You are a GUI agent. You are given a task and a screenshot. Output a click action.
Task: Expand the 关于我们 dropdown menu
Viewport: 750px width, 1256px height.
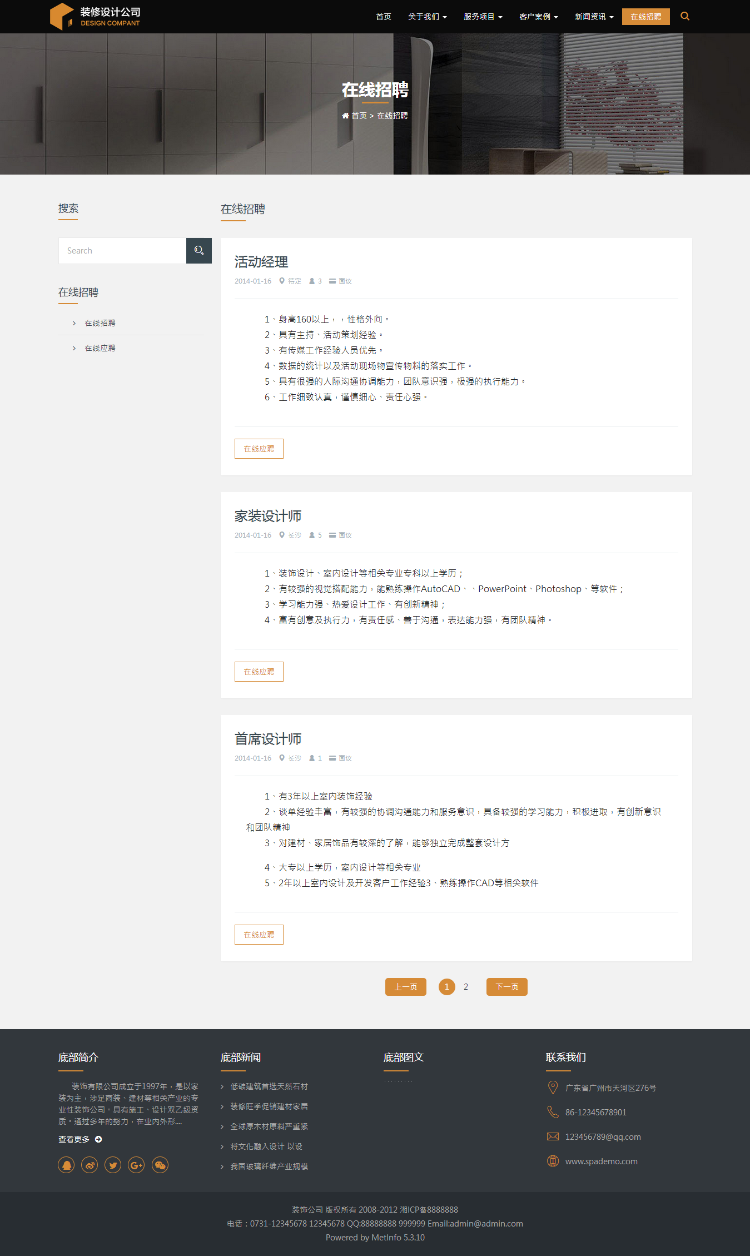[427, 16]
